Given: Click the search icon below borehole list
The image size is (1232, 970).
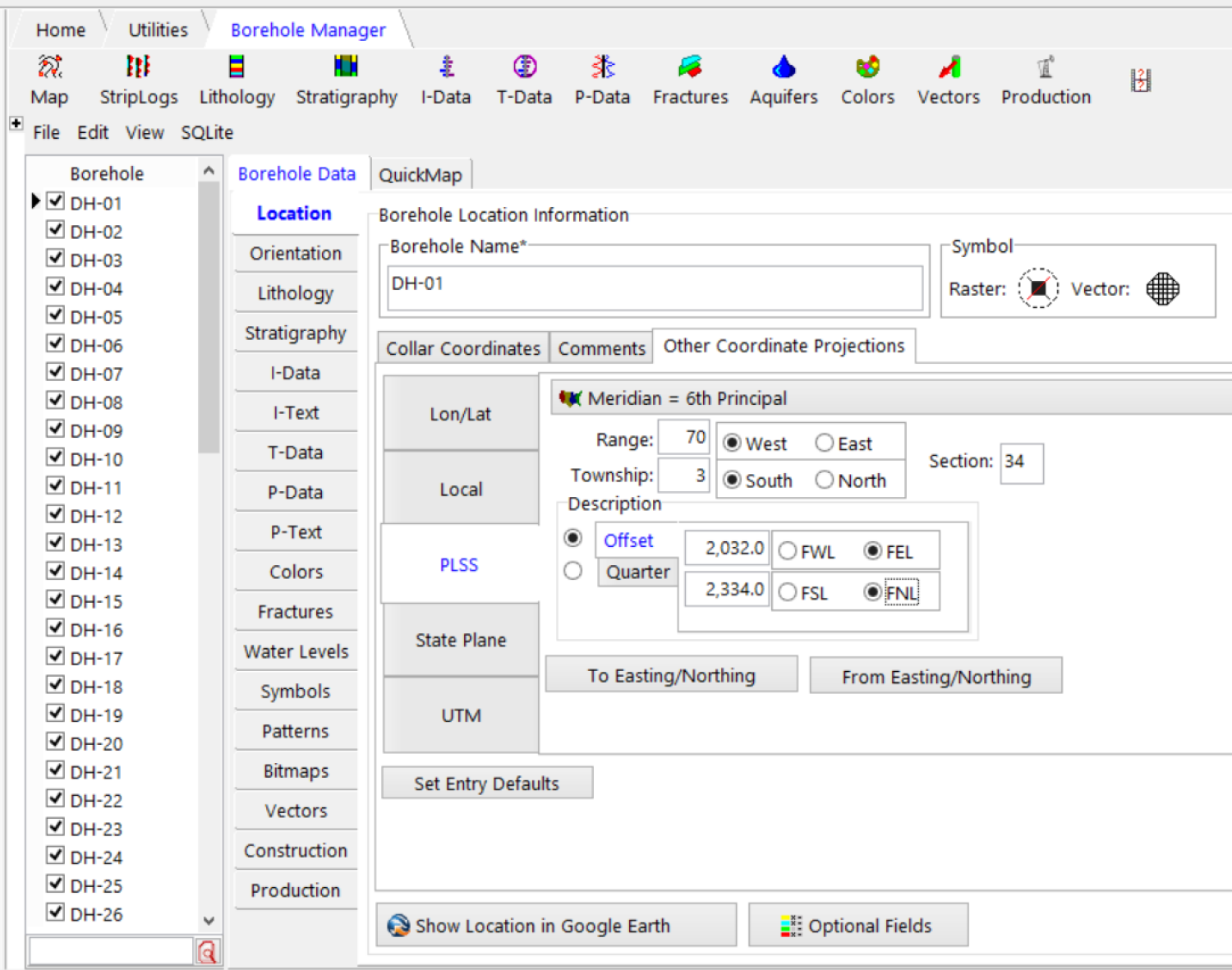Looking at the screenshot, I should point(208,952).
